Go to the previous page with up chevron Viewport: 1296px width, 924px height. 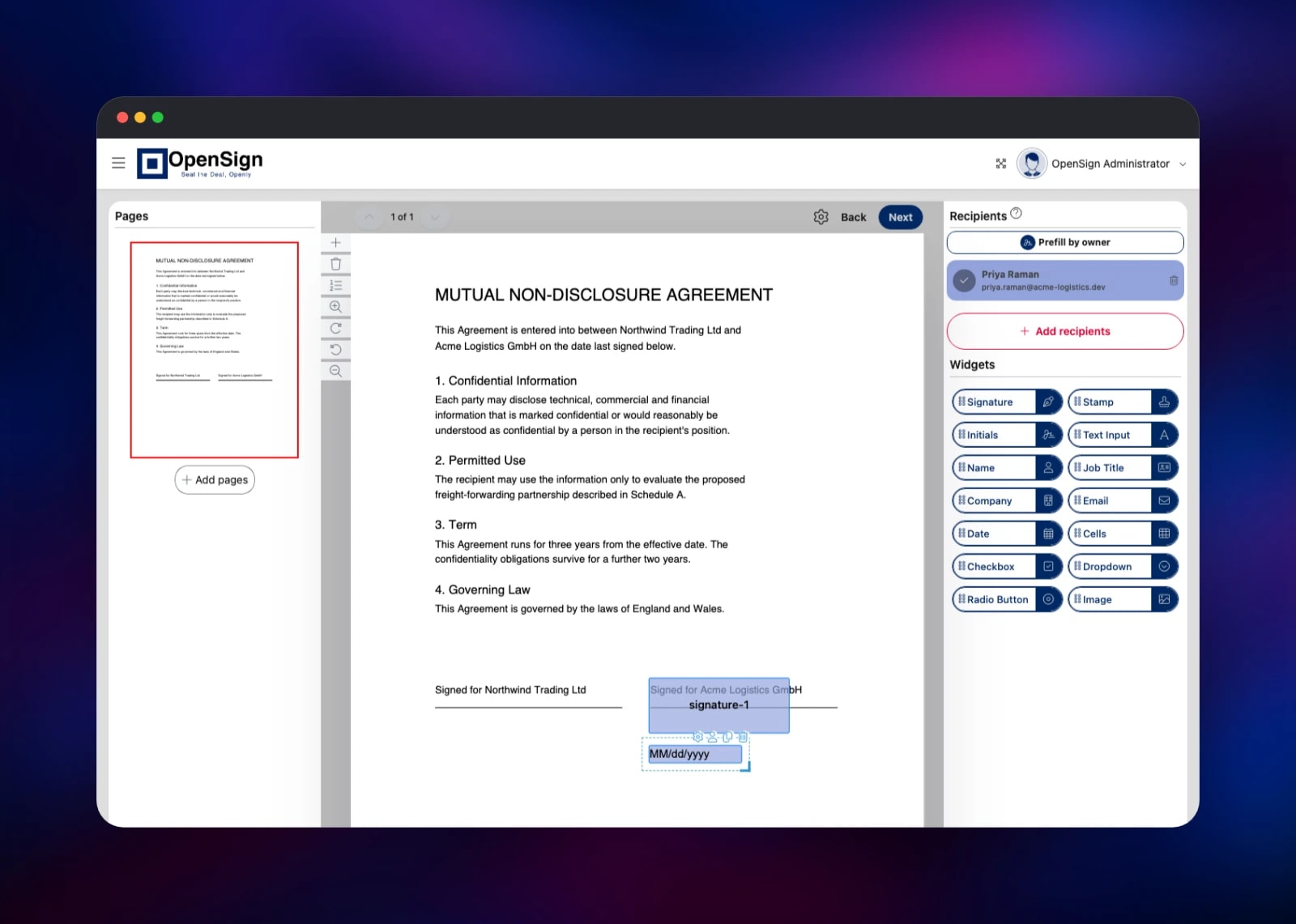tap(369, 217)
